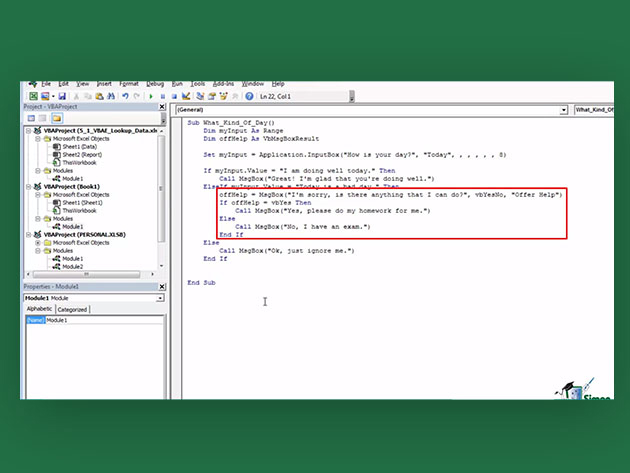This screenshot has width=630, height=473.
Task: Click the Insert UserForm toolbar icon
Action: [45, 96]
